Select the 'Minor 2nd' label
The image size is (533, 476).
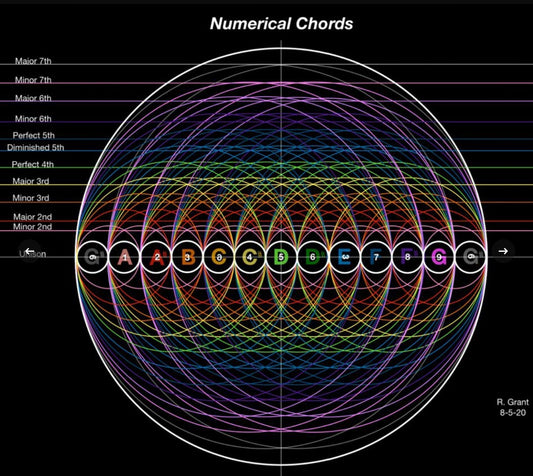point(33,226)
